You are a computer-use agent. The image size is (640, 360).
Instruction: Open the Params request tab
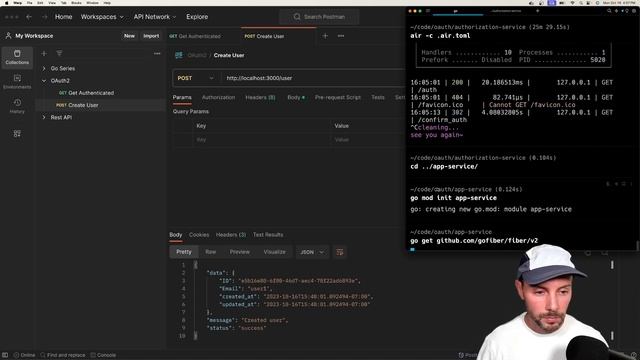(x=182, y=98)
